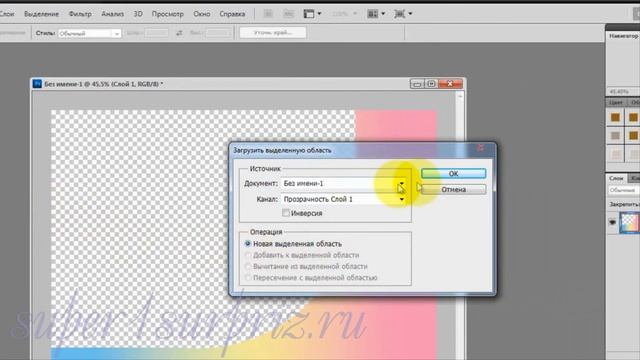Switch to the Слои panel tab
This screenshot has width=640, height=360.
coord(616,178)
